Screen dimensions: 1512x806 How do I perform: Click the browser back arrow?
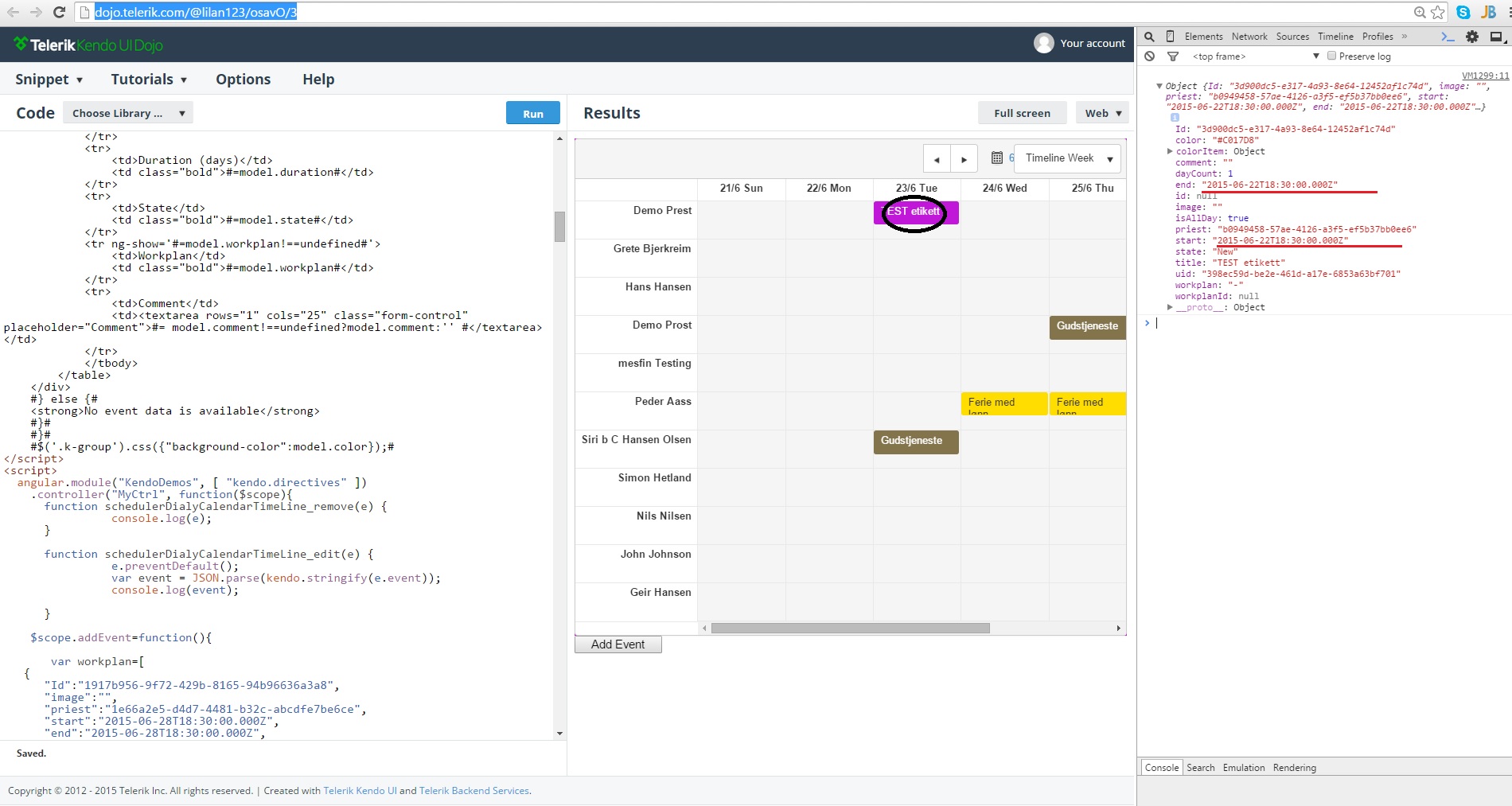click(x=14, y=12)
